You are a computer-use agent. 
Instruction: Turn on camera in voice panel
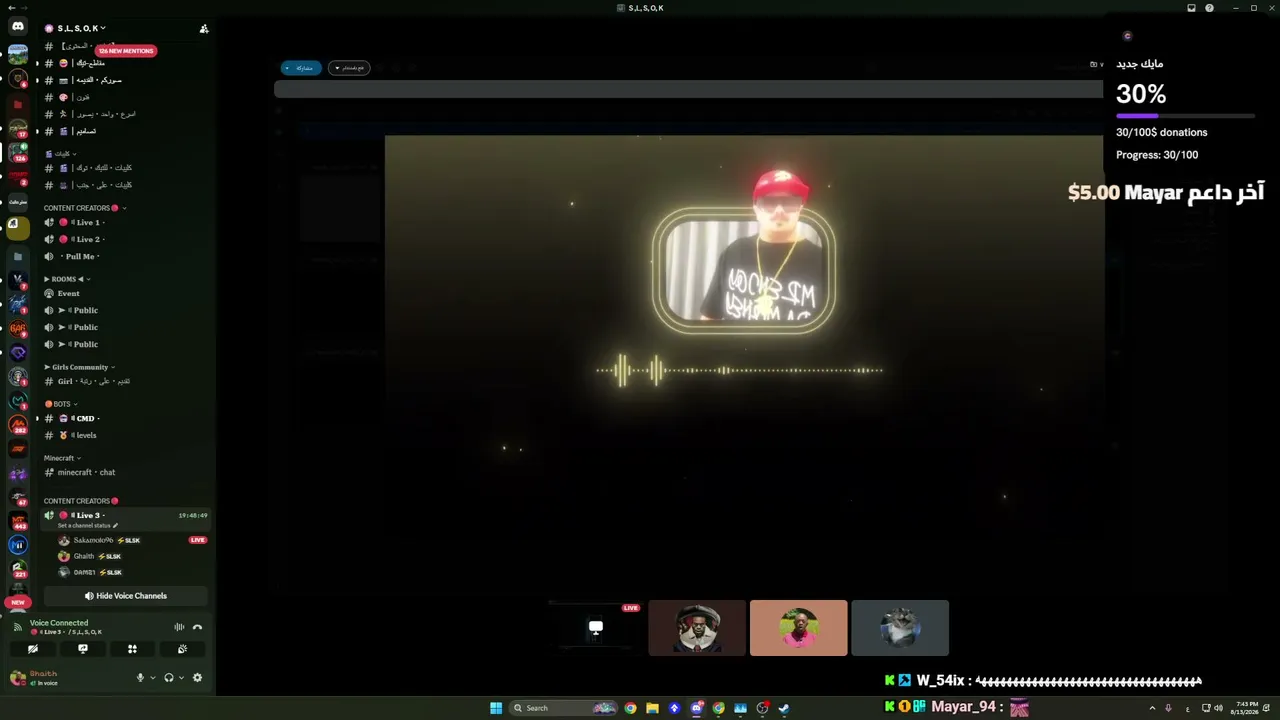pyautogui.click(x=33, y=649)
